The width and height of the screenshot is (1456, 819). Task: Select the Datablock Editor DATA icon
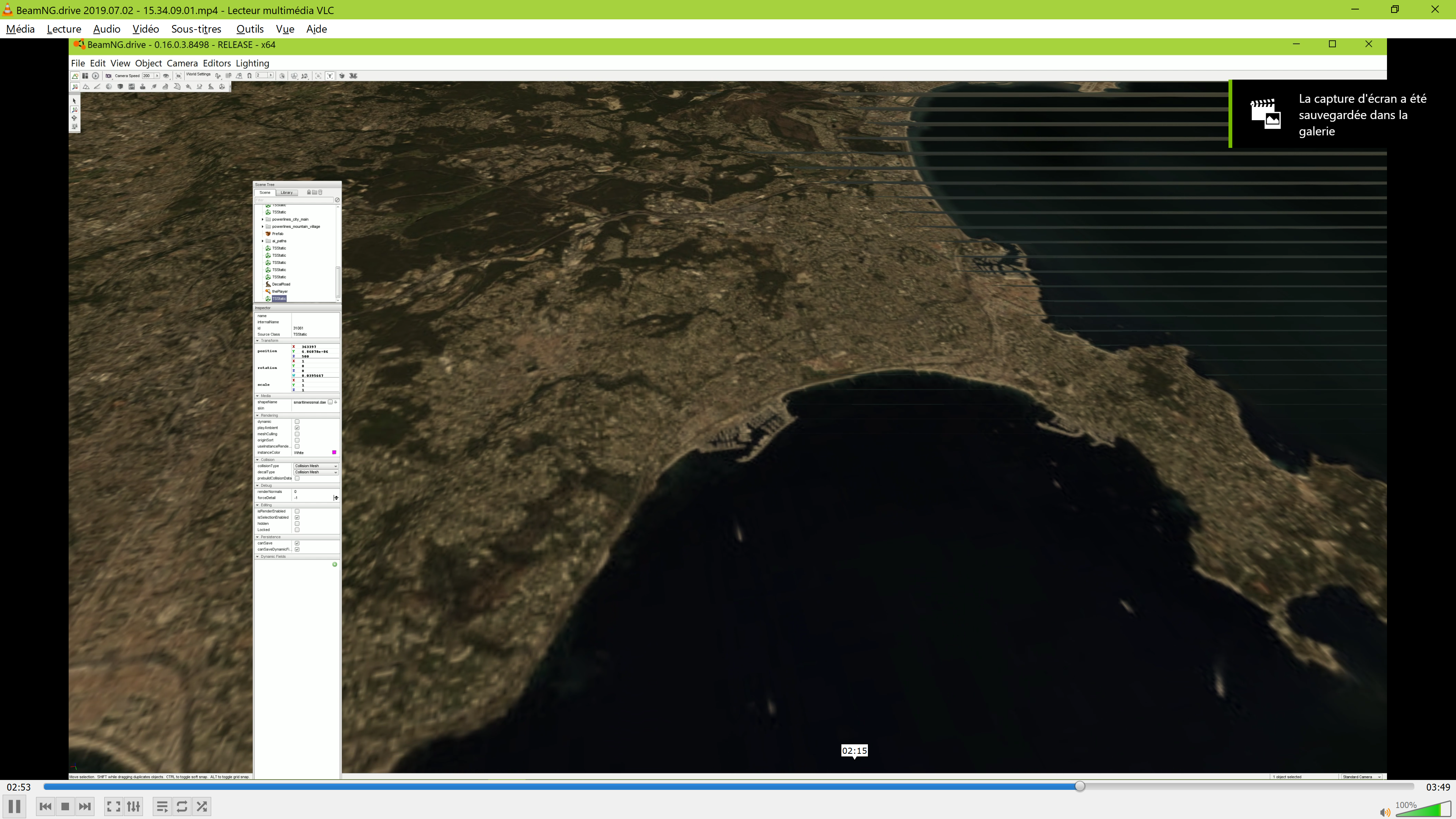pyautogui.click(x=132, y=87)
